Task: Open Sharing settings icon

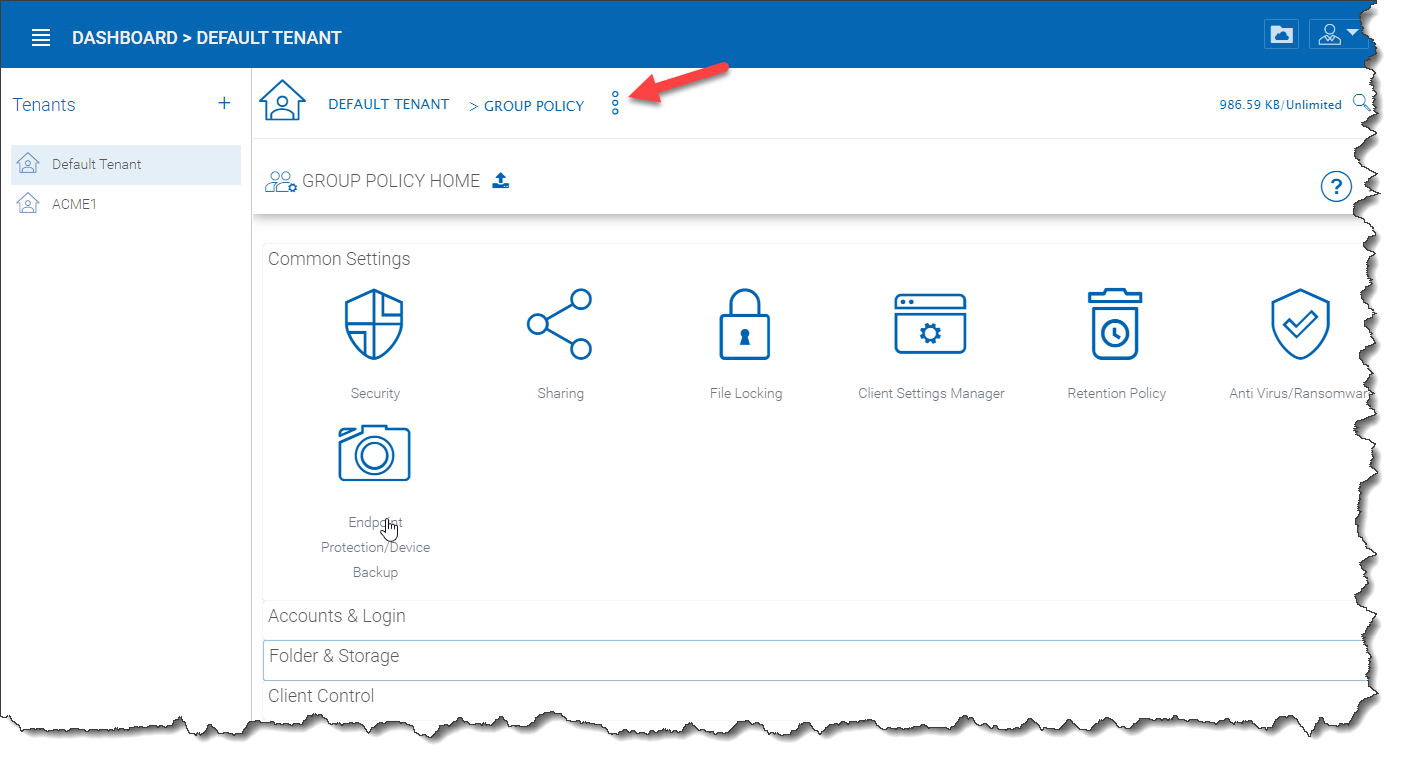Action: click(560, 324)
